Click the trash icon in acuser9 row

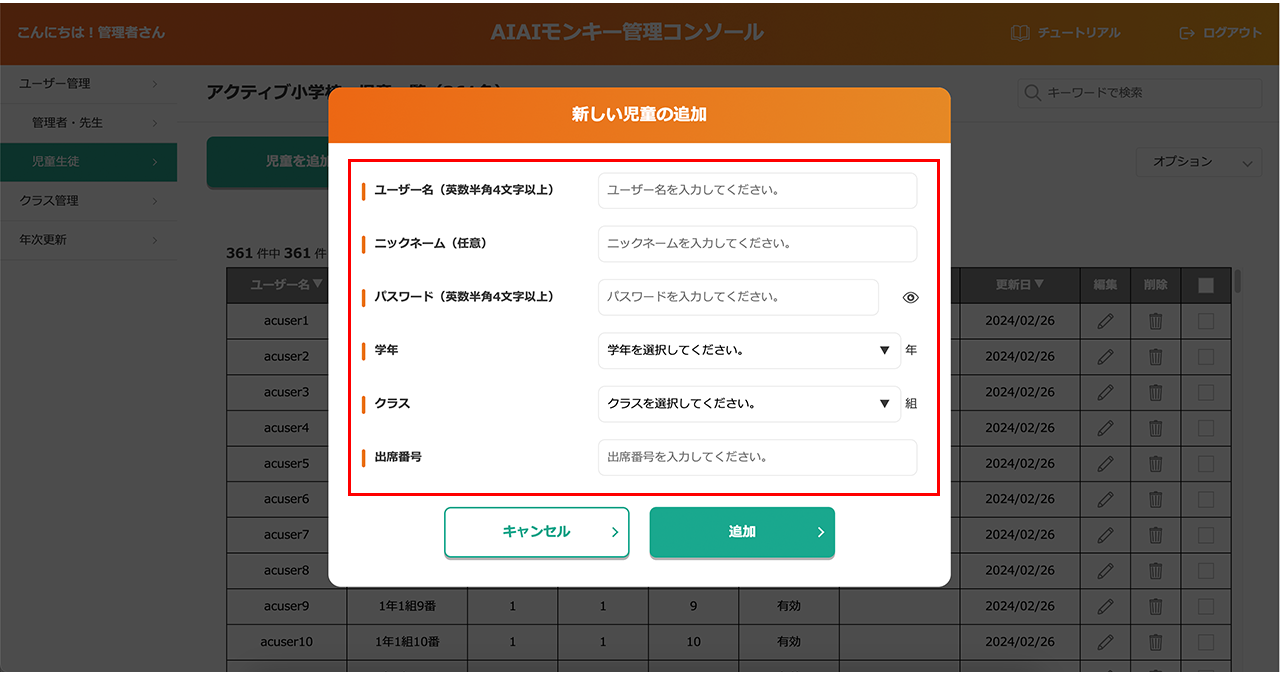coord(1155,606)
